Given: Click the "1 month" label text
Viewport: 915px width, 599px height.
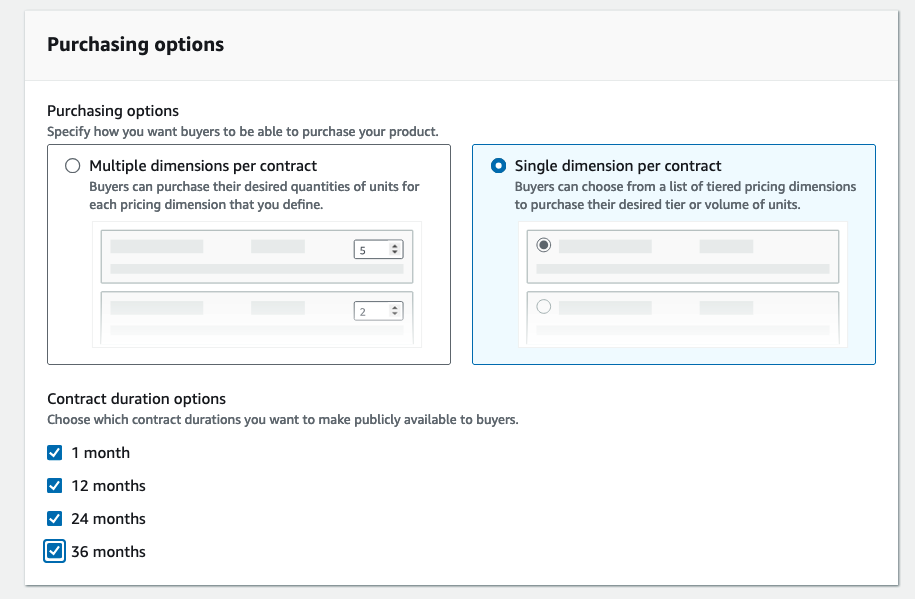Looking at the screenshot, I should click(x=100, y=453).
